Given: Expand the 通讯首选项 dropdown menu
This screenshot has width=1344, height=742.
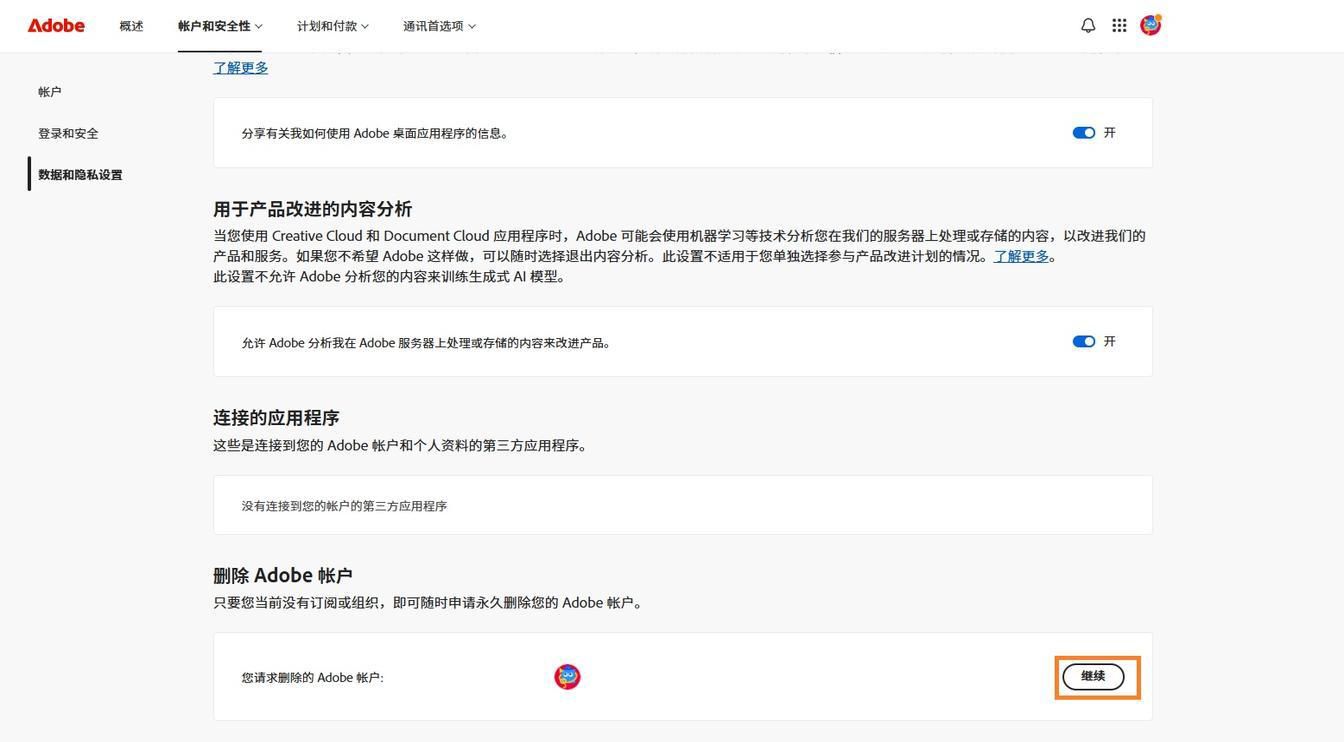Looking at the screenshot, I should tap(439, 26).
